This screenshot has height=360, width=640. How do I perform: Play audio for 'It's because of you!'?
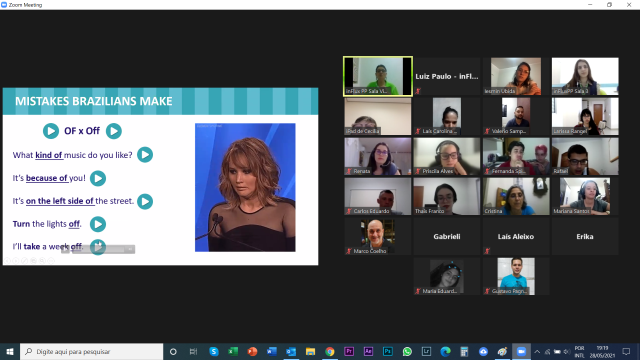[x=98, y=178]
